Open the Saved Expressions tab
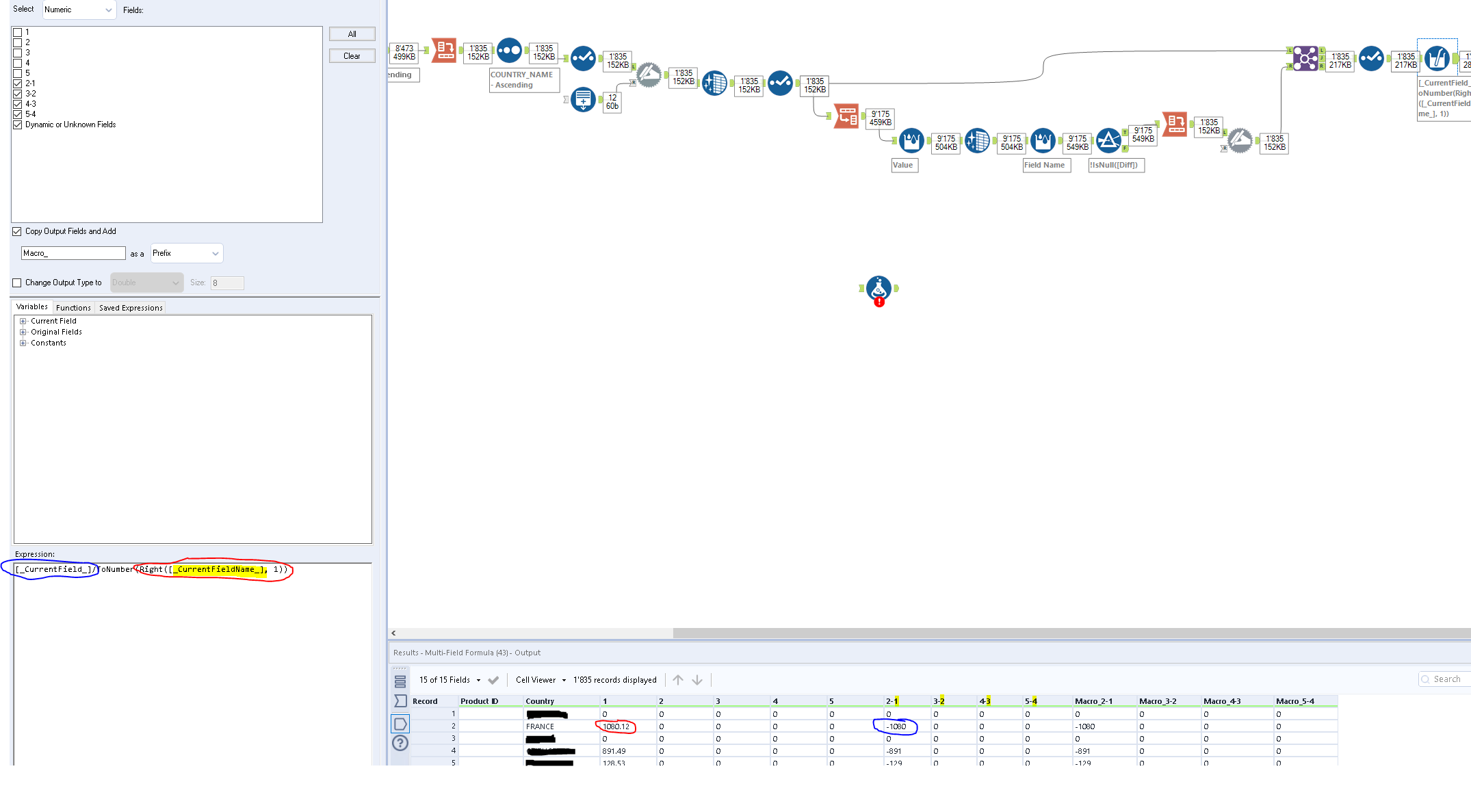1471x812 pixels. pyautogui.click(x=131, y=308)
